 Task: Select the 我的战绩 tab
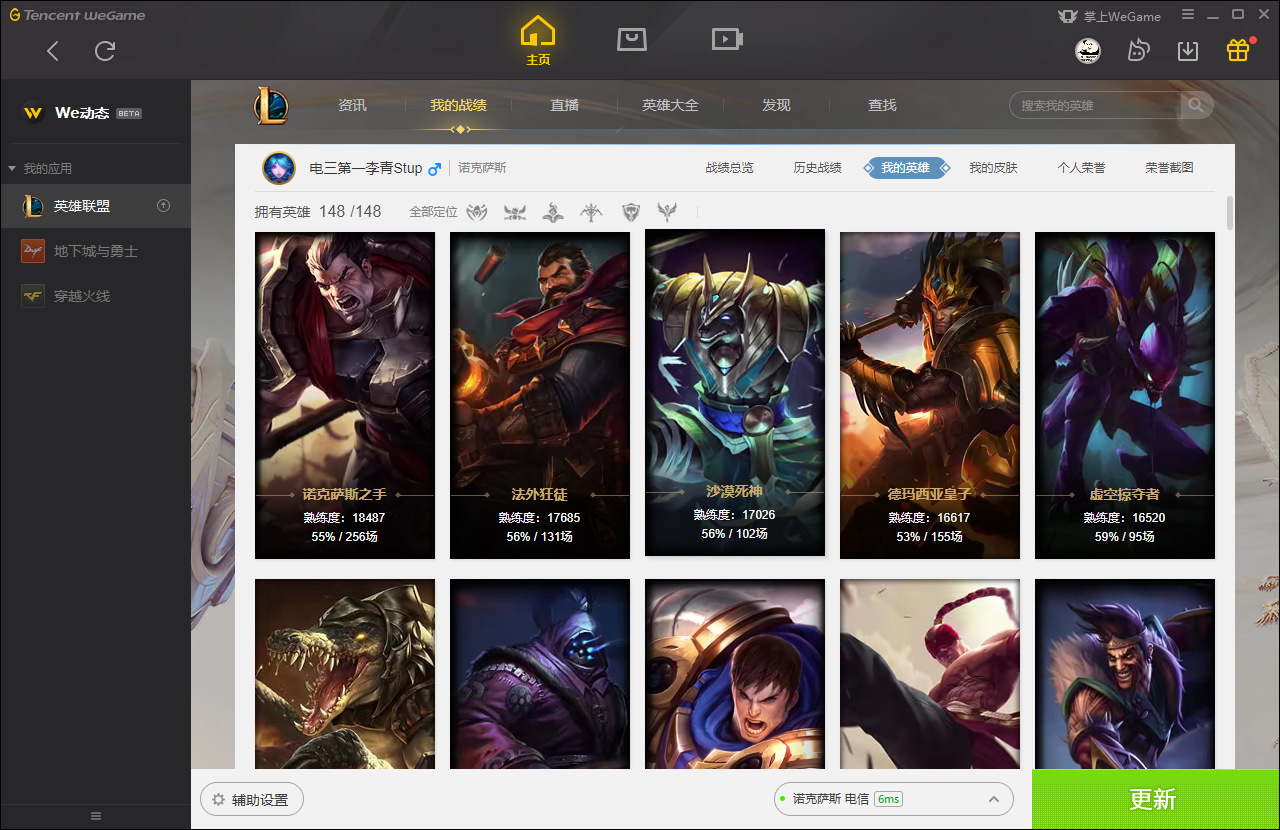[459, 105]
